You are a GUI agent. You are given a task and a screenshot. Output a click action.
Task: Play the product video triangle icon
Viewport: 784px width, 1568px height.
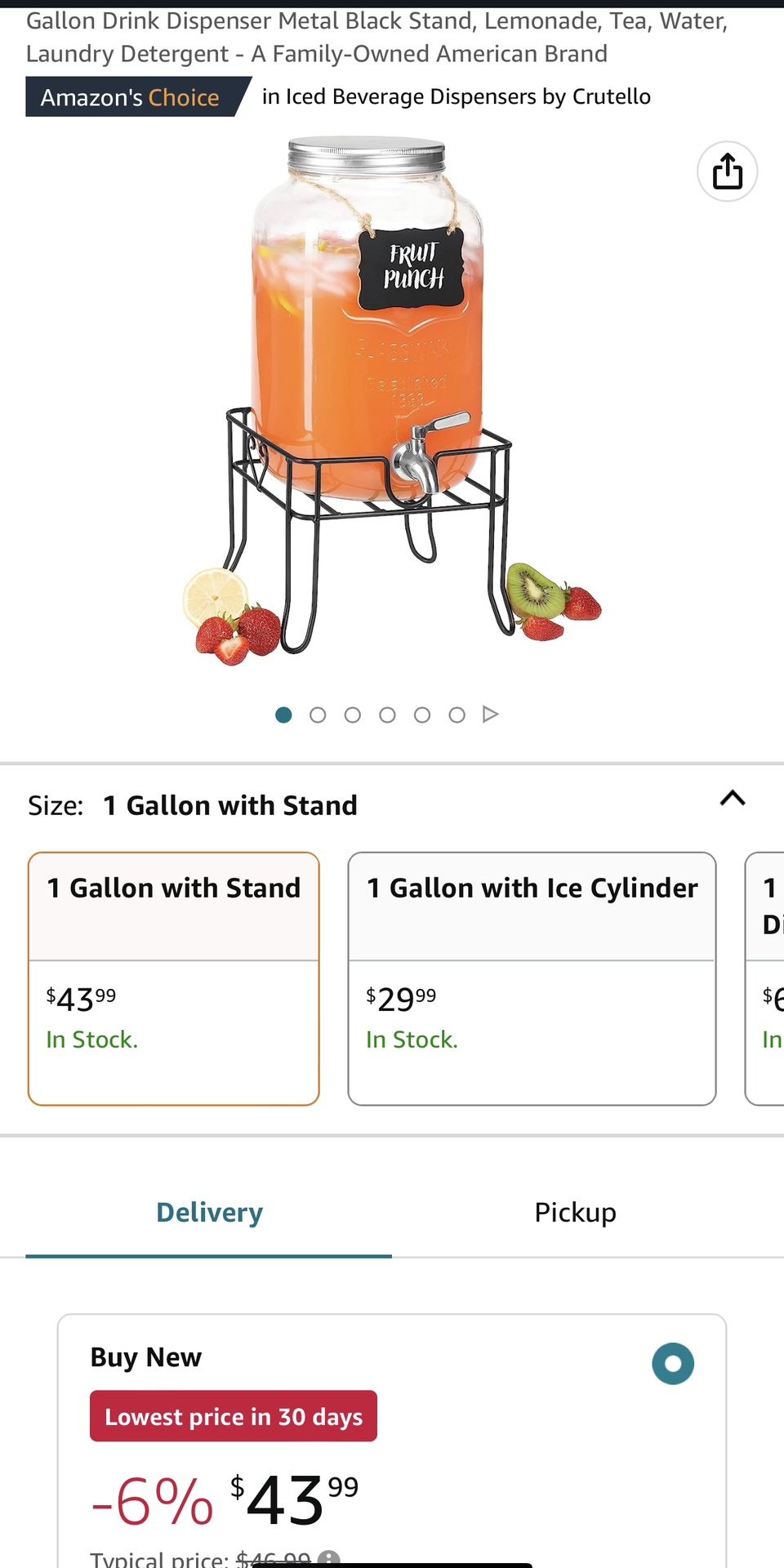click(490, 715)
